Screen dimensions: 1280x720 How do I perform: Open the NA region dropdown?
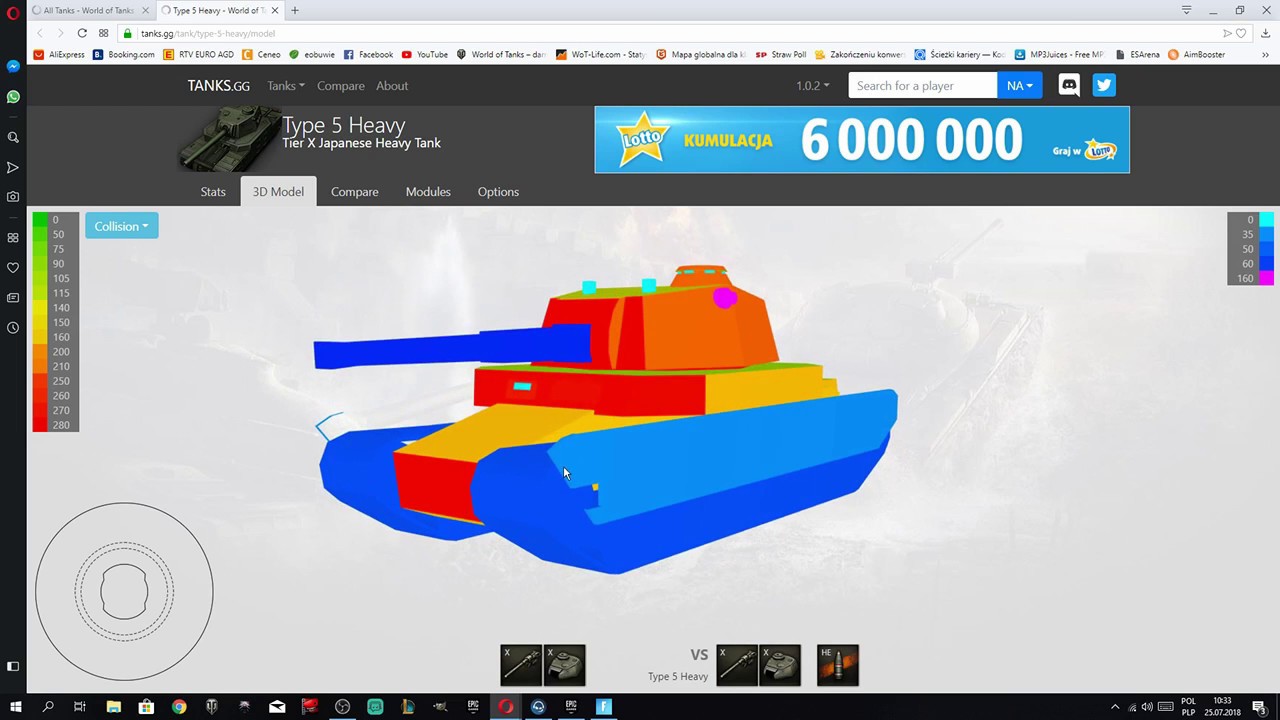tap(1020, 85)
